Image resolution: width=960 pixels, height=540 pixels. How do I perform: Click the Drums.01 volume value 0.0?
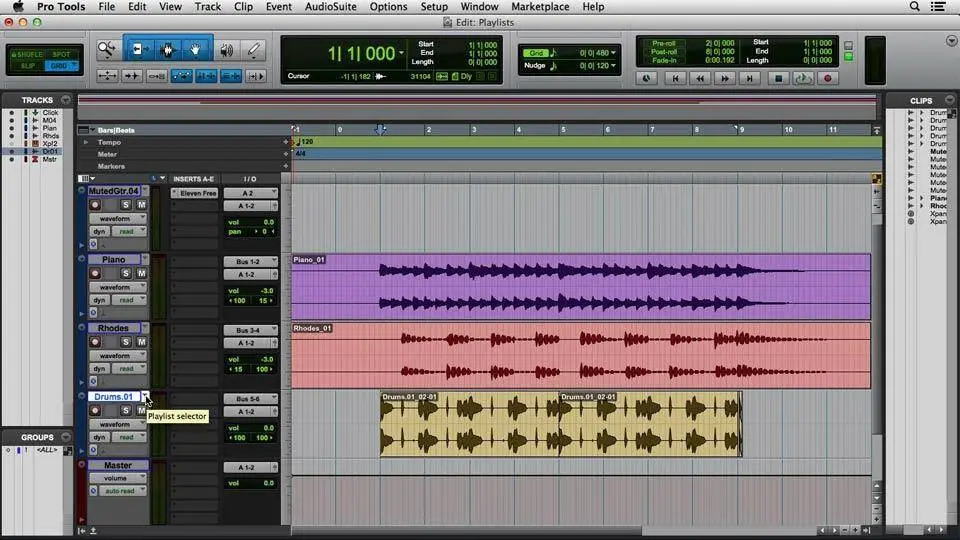pos(268,428)
